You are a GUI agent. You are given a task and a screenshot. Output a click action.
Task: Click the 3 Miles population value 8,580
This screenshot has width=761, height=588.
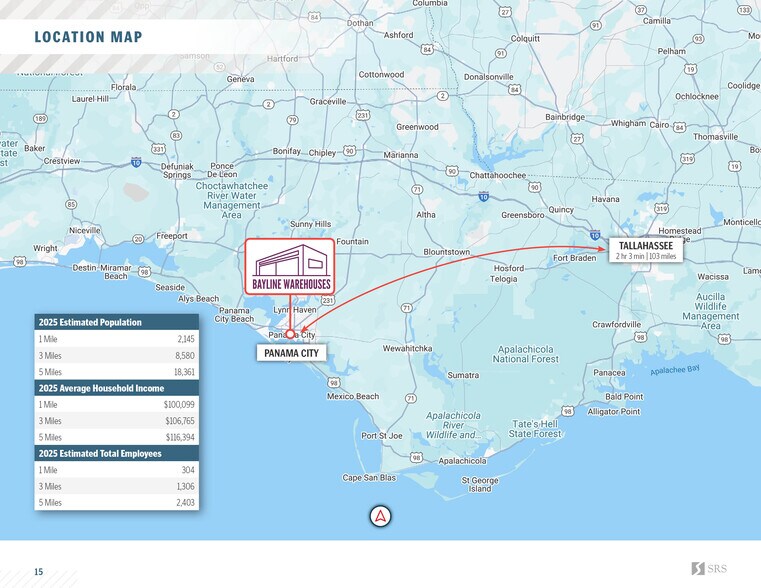[x=185, y=356]
